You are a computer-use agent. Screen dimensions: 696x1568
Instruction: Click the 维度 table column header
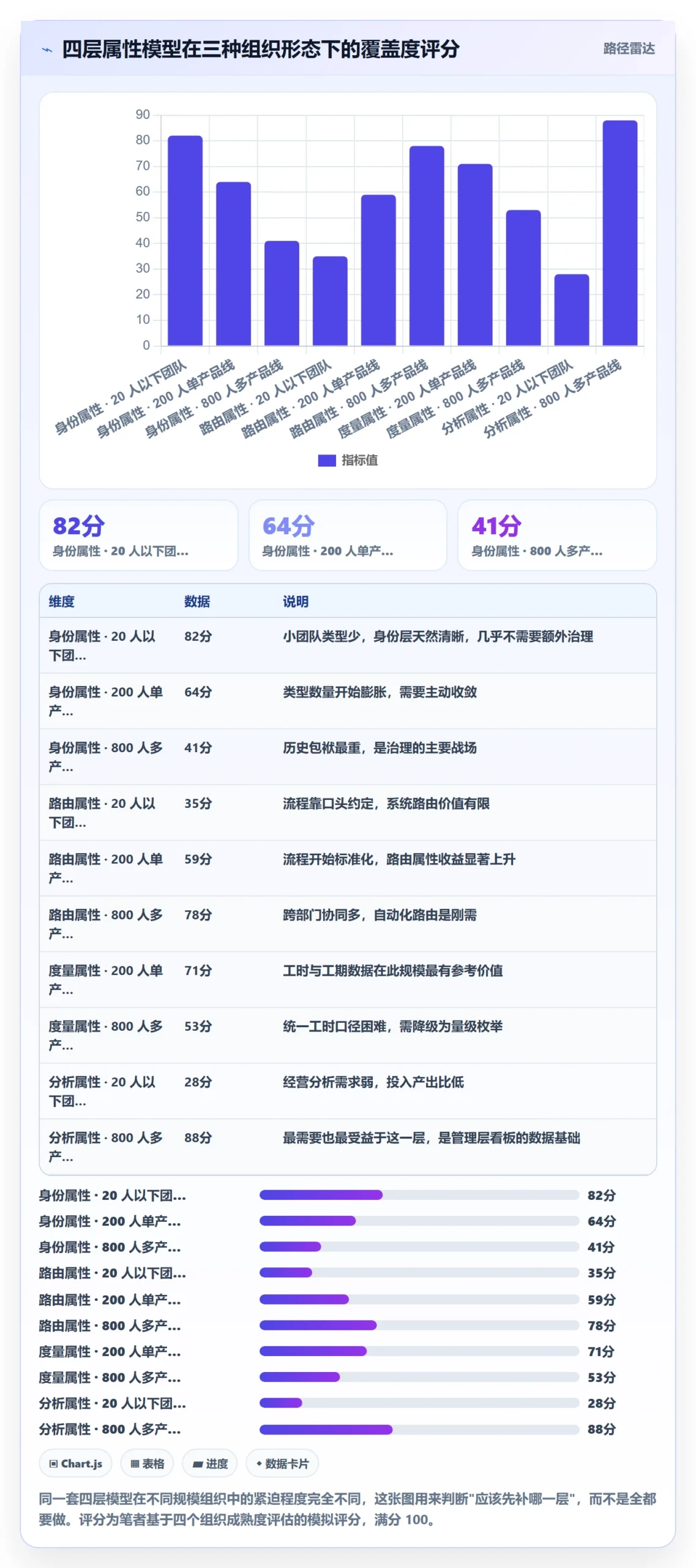62,601
